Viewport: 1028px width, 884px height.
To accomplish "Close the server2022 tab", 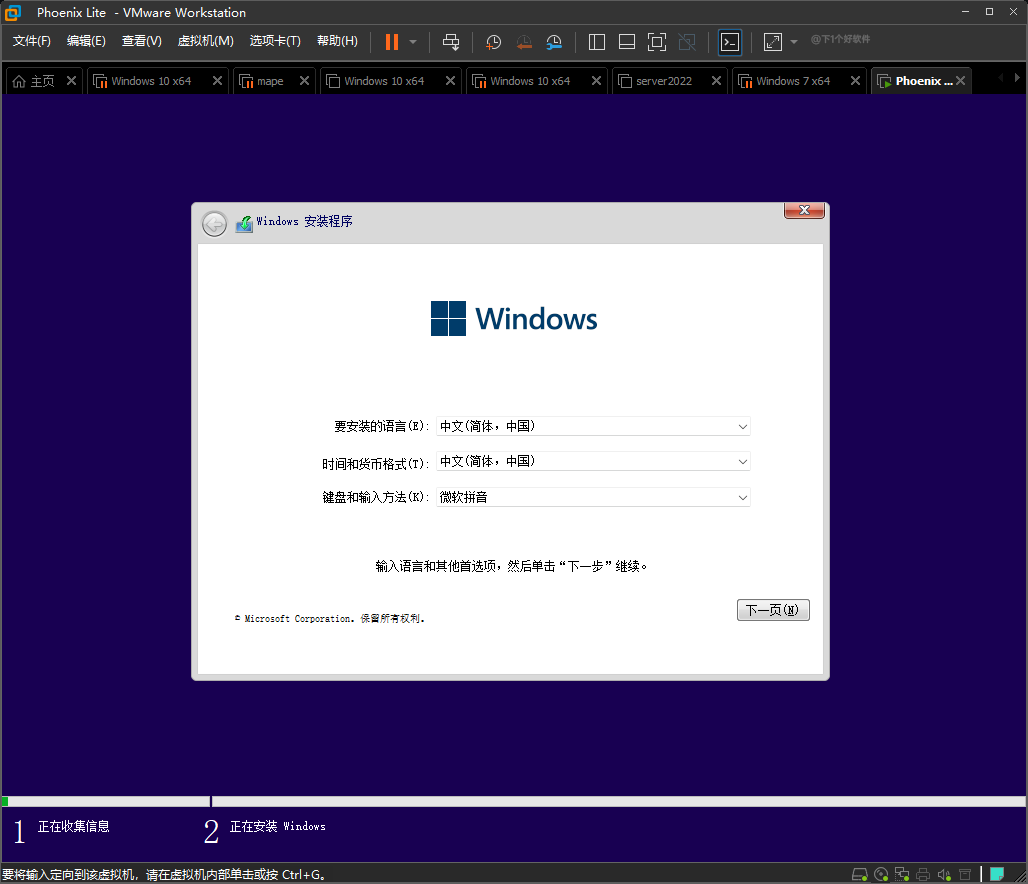I will (x=716, y=81).
